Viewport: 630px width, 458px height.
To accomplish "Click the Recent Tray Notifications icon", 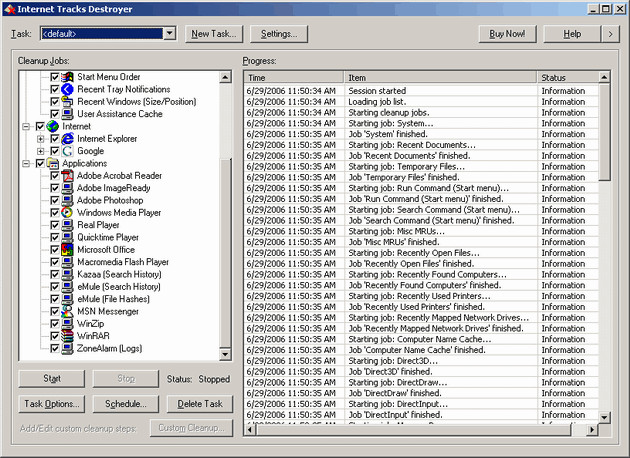I will tap(67, 89).
